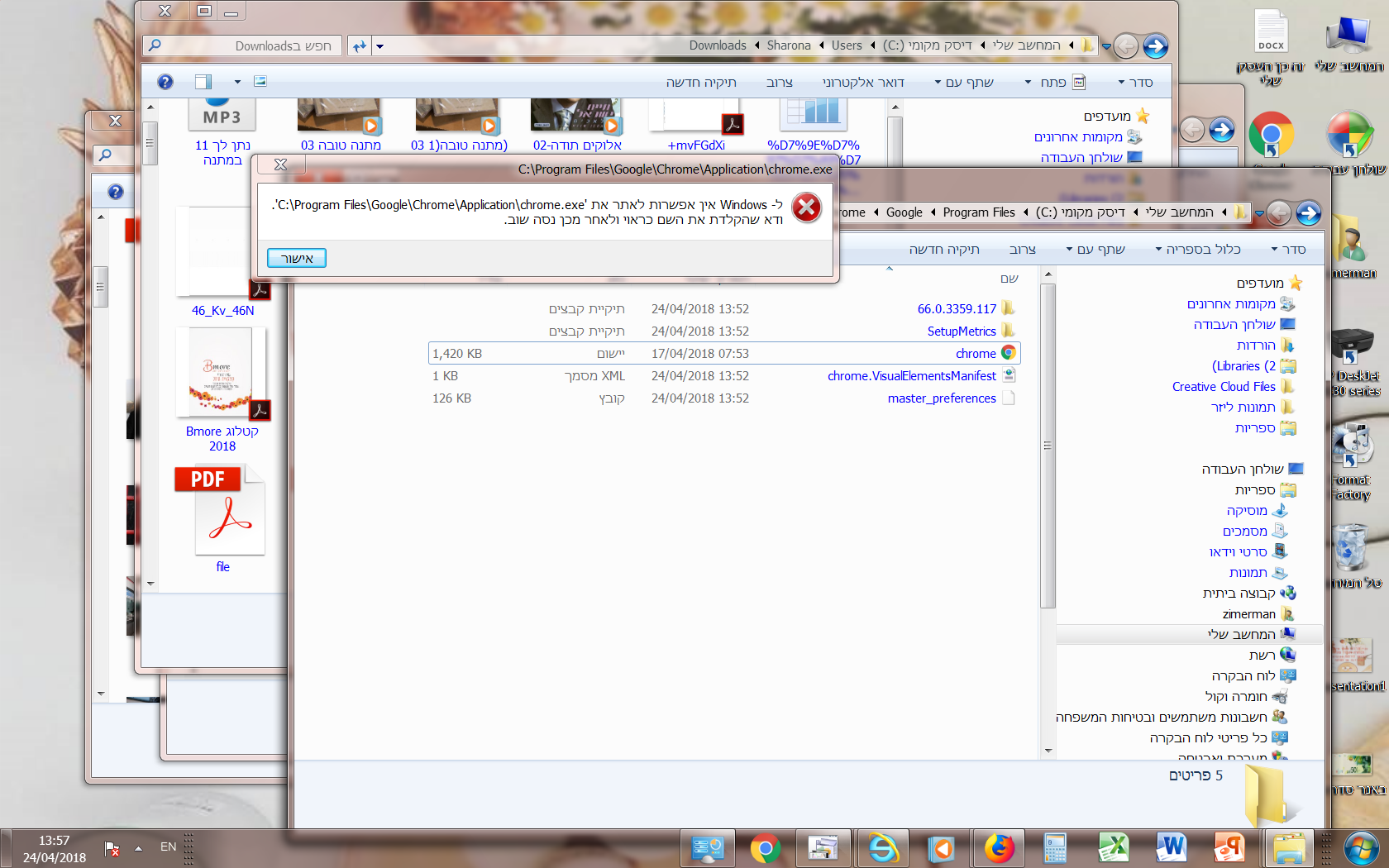This screenshot has width=1389, height=868.
Task: Open the כלול בספריה dropdown
Action: coord(1199,249)
